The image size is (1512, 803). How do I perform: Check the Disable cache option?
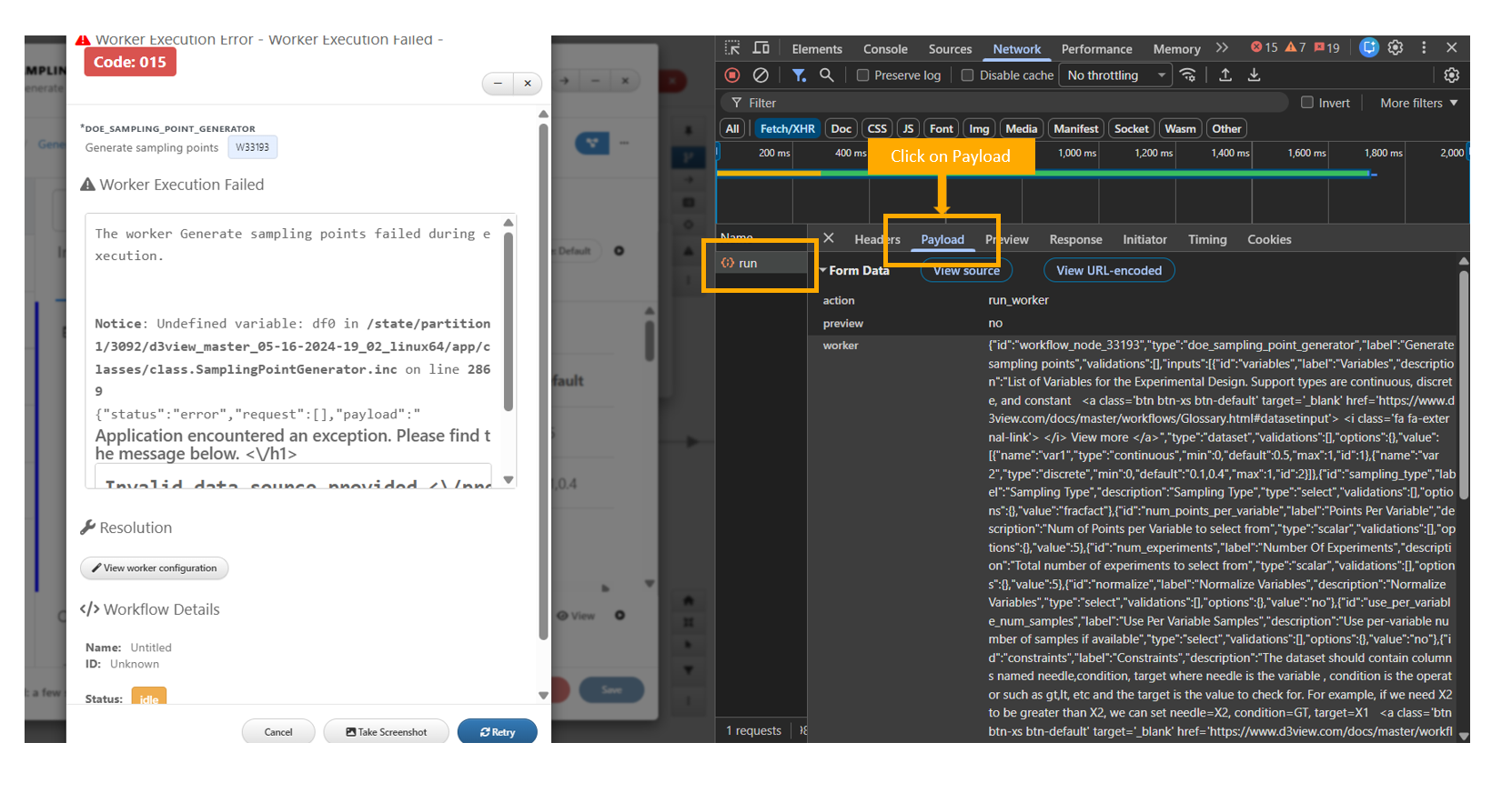pos(968,75)
